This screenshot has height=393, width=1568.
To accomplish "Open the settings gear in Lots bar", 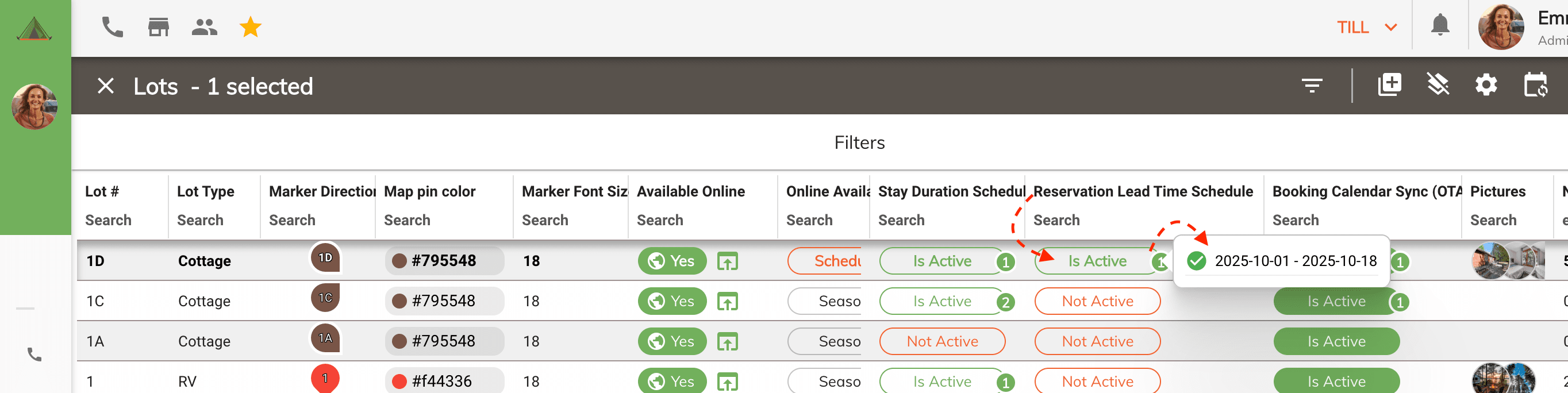I will (x=1486, y=85).
